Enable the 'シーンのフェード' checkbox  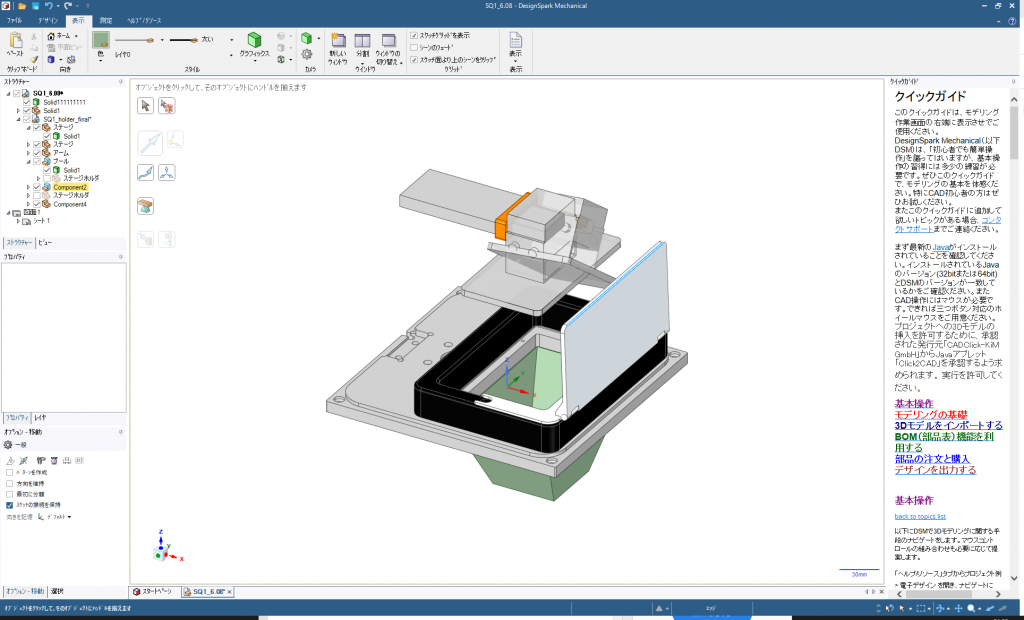pos(415,47)
